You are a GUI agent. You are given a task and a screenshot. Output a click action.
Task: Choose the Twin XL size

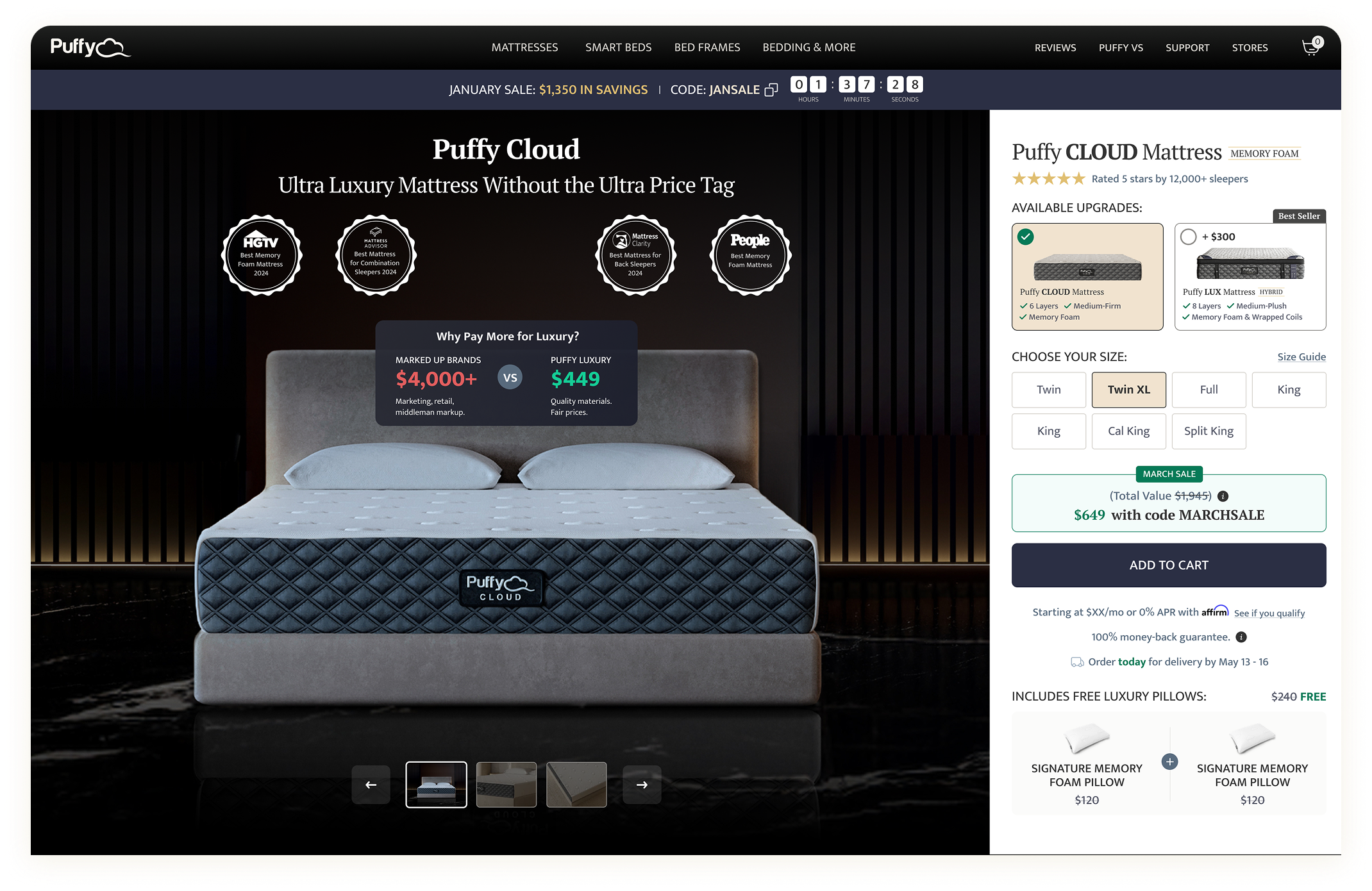pos(1129,390)
